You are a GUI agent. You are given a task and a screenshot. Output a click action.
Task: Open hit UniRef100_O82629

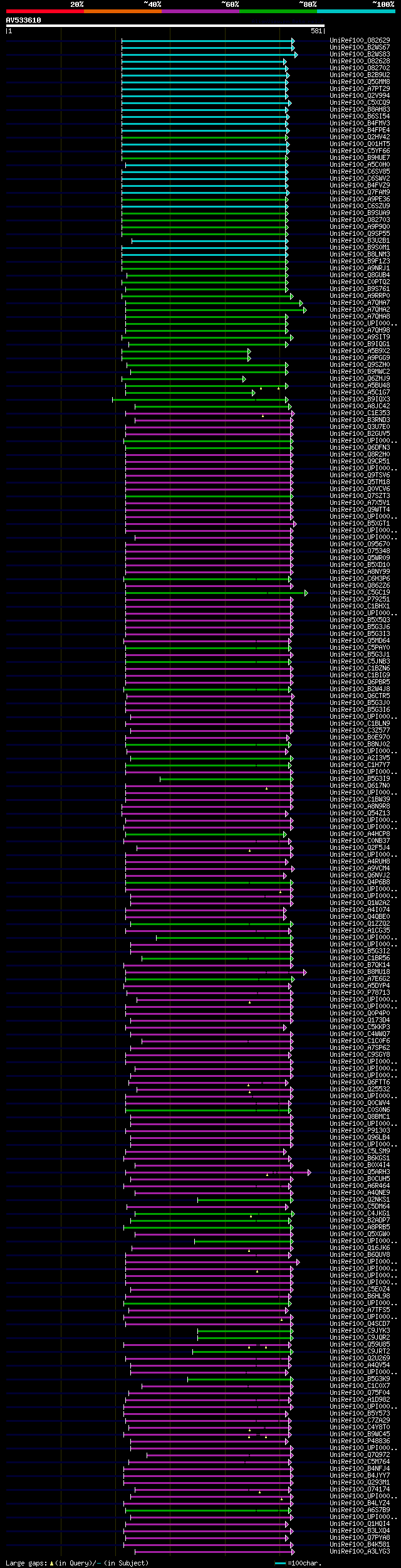click(360, 41)
